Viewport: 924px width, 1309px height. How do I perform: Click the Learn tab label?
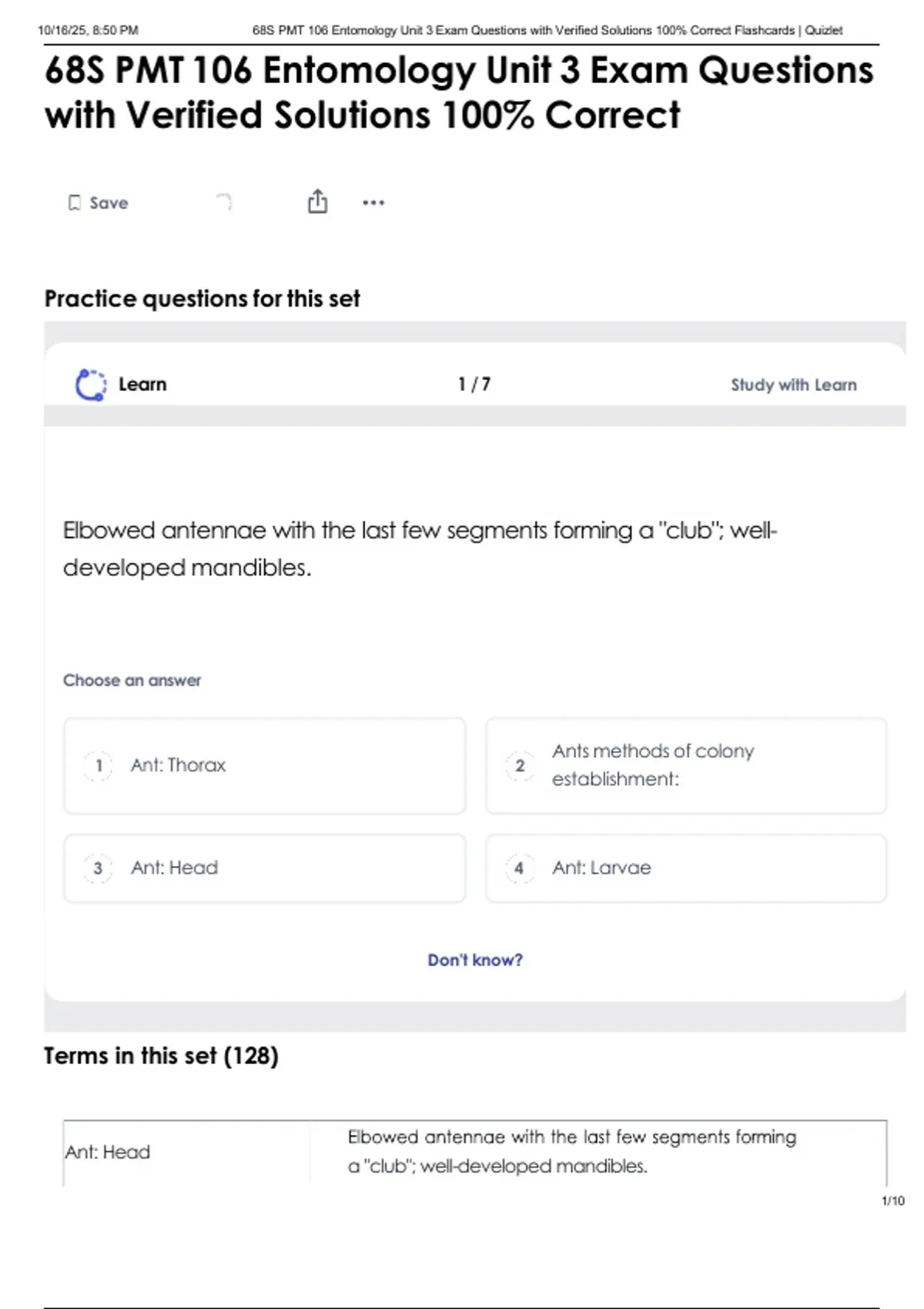click(142, 384)
